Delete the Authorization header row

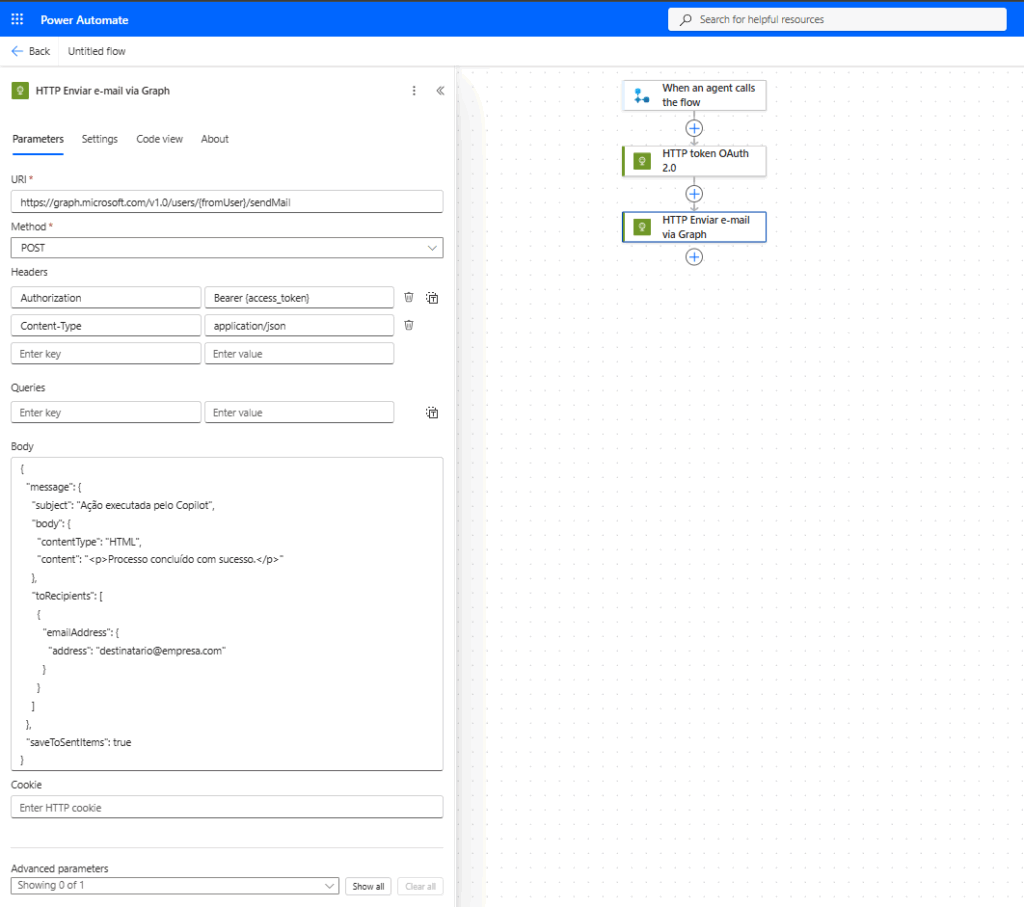coord(409,297)
